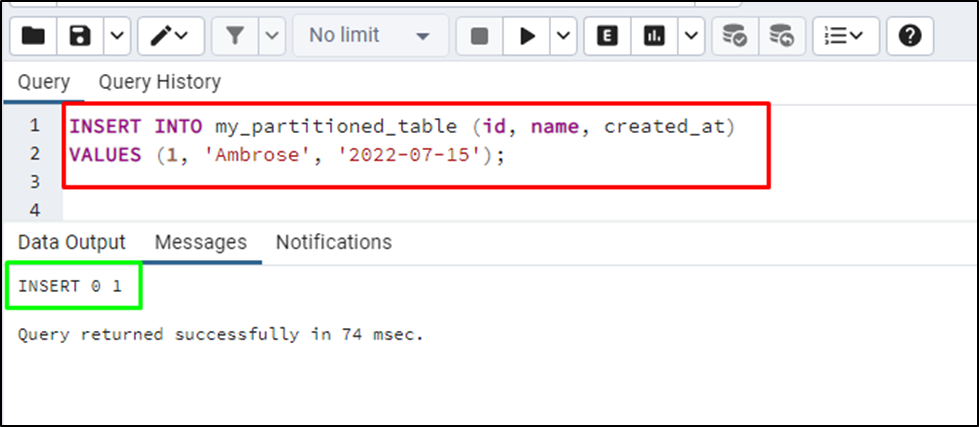Click my_partitioned_table in the query
This screenshot has width=979, height=427.
[x=336, y=127]
